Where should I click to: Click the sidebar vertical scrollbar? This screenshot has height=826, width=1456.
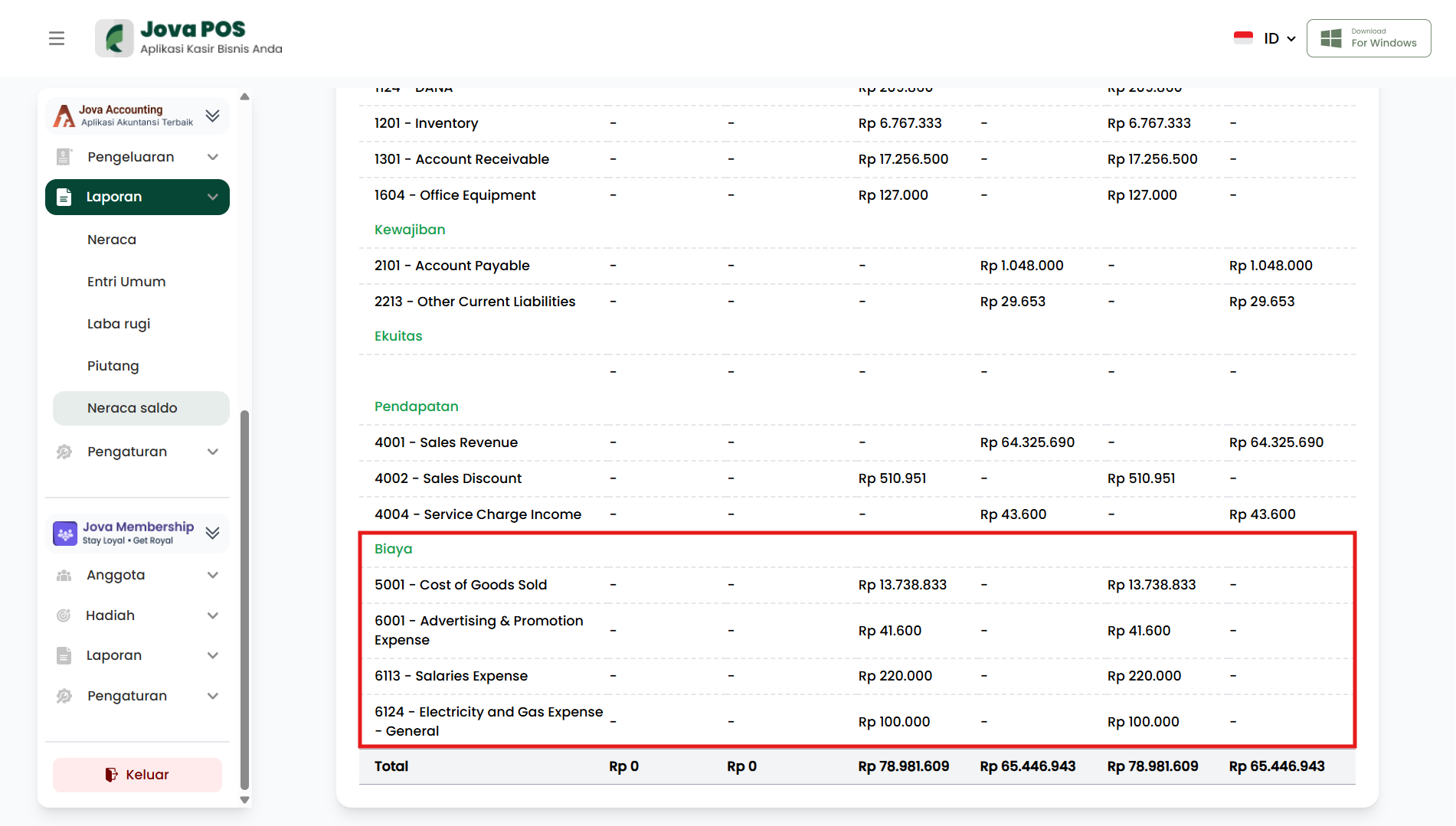click(244, 597)
